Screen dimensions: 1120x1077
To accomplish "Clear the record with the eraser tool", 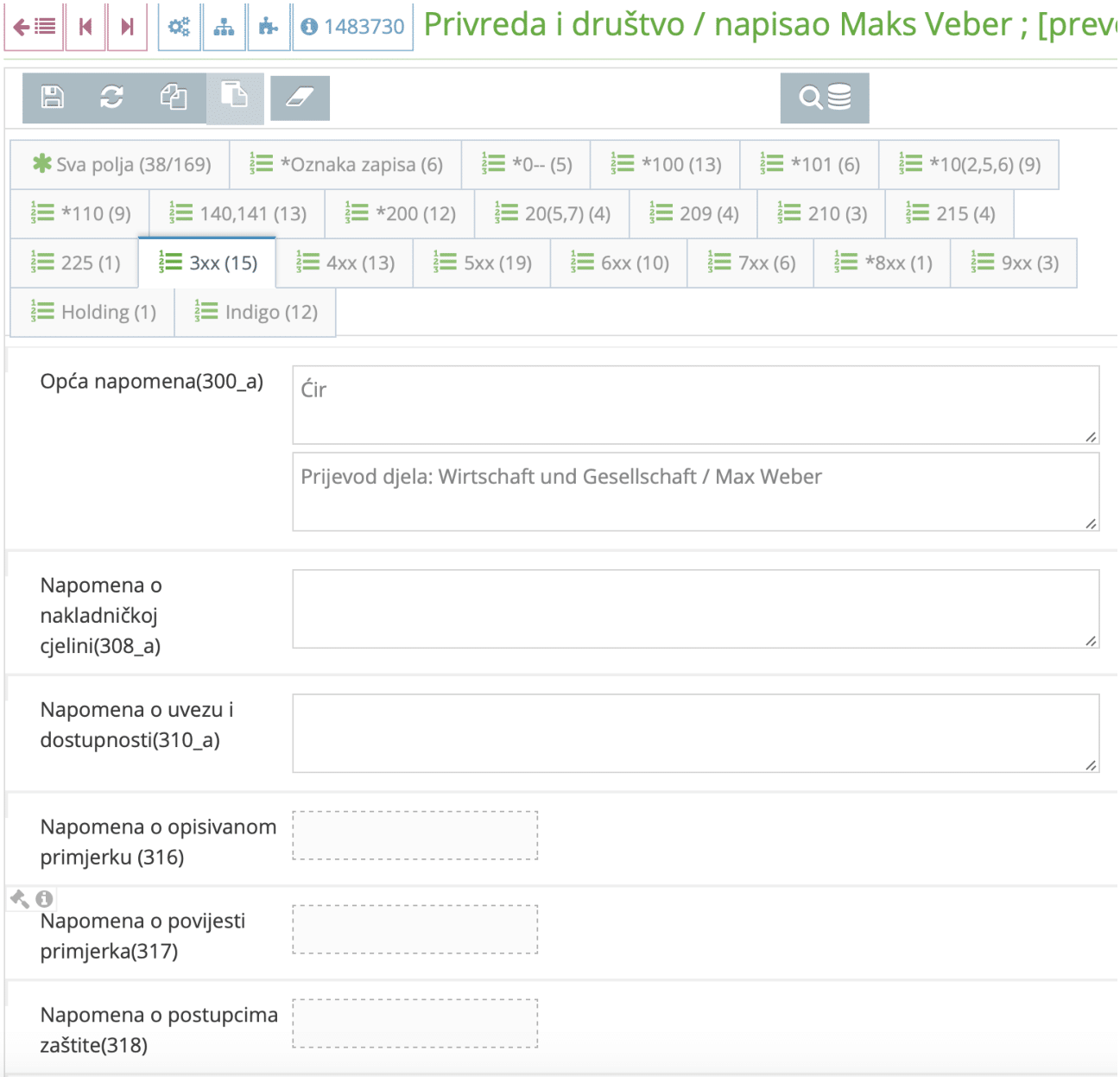I will pyautogui.click(x=301, y=98).
